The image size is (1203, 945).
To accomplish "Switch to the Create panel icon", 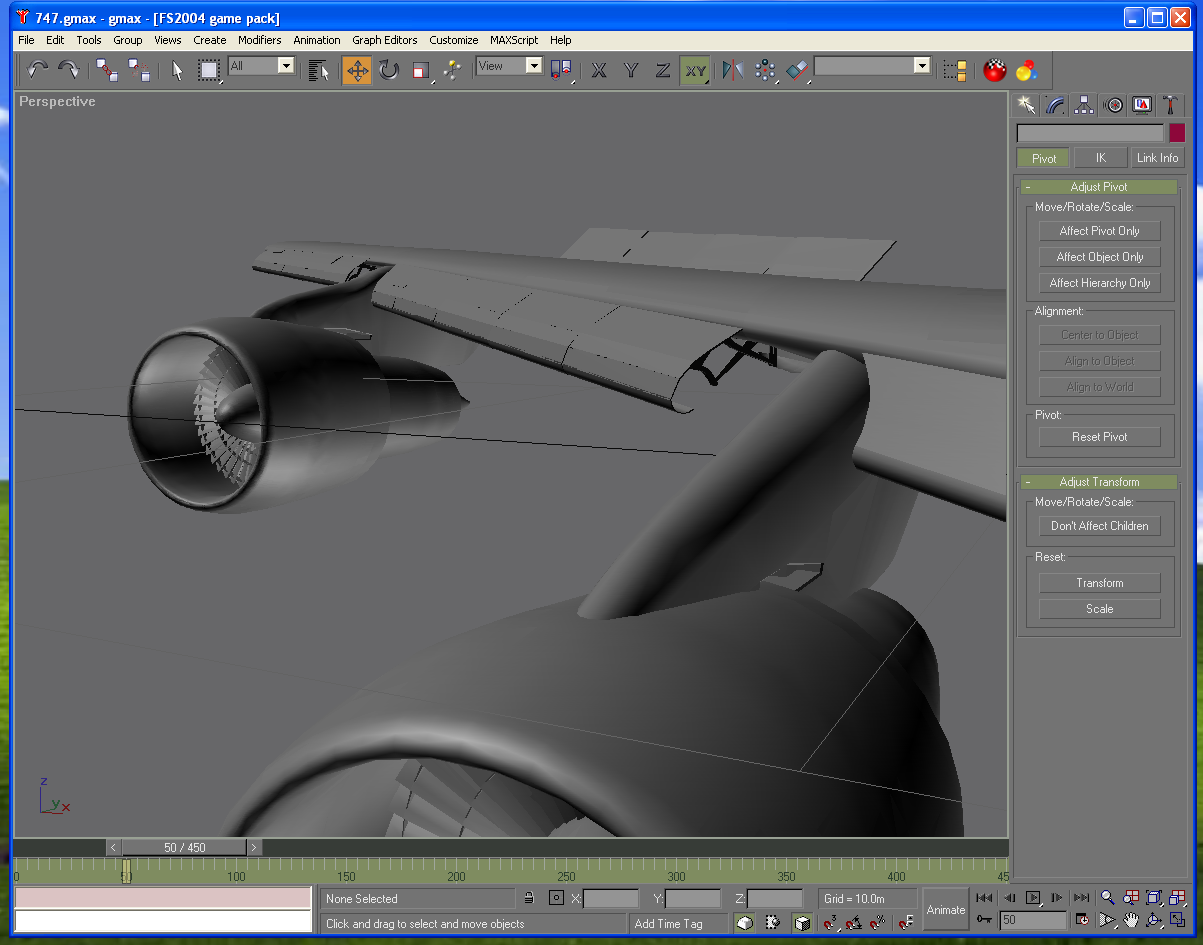I will pyautogui.click(x=1026, y=105).
